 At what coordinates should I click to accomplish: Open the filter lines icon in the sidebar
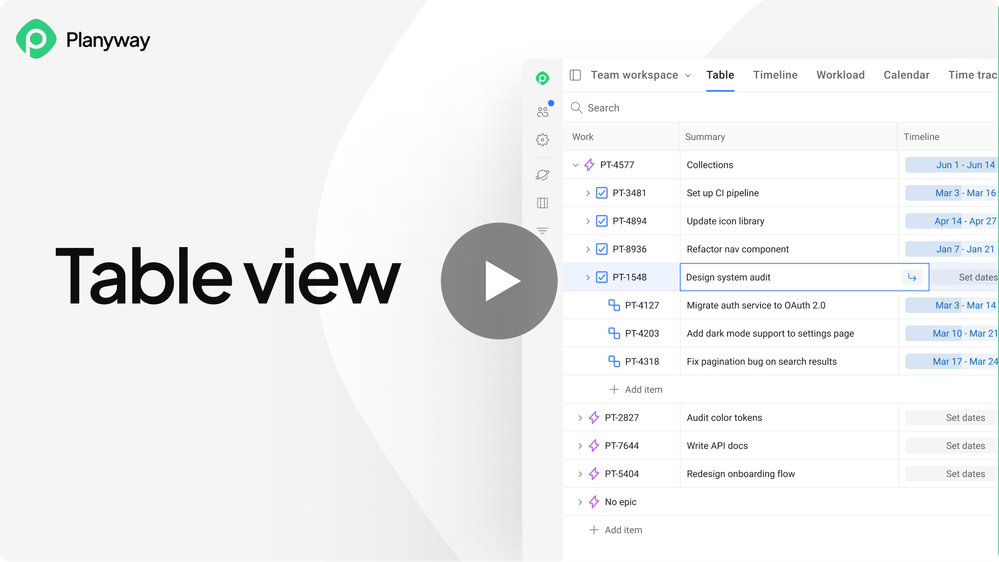coord(542,231)
